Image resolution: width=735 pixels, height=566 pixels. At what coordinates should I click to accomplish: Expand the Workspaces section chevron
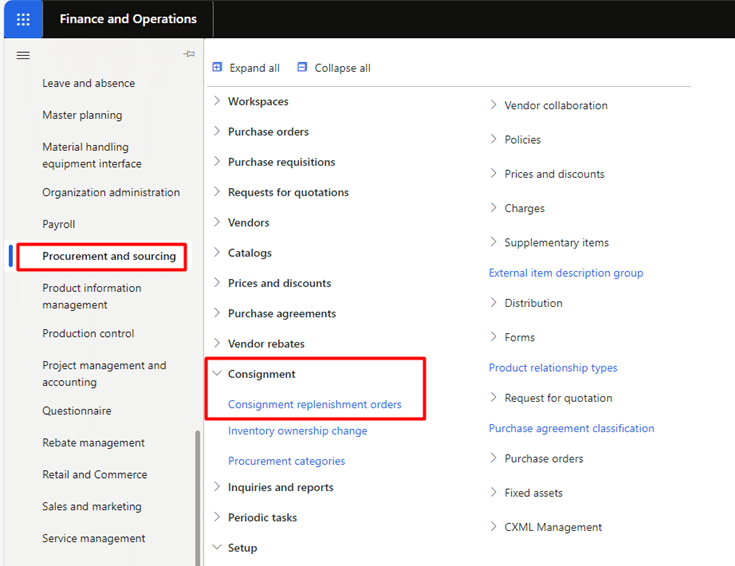tap(217, 100)
